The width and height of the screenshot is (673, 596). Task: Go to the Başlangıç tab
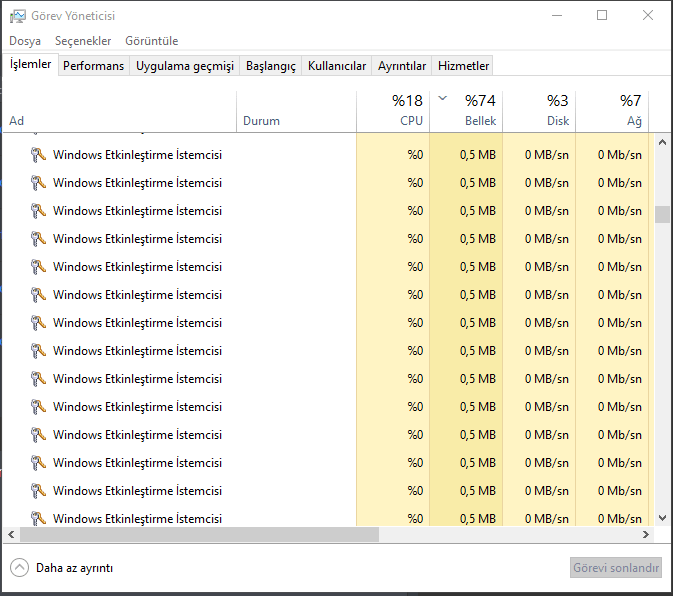[271, 66]
